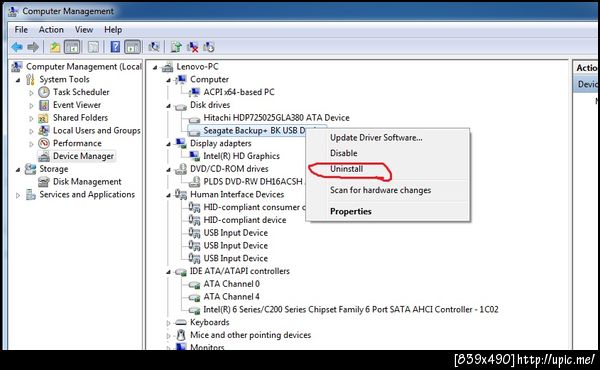
Task: Click the PLDS DVD-RW drive icon
Action: point(194,181)
